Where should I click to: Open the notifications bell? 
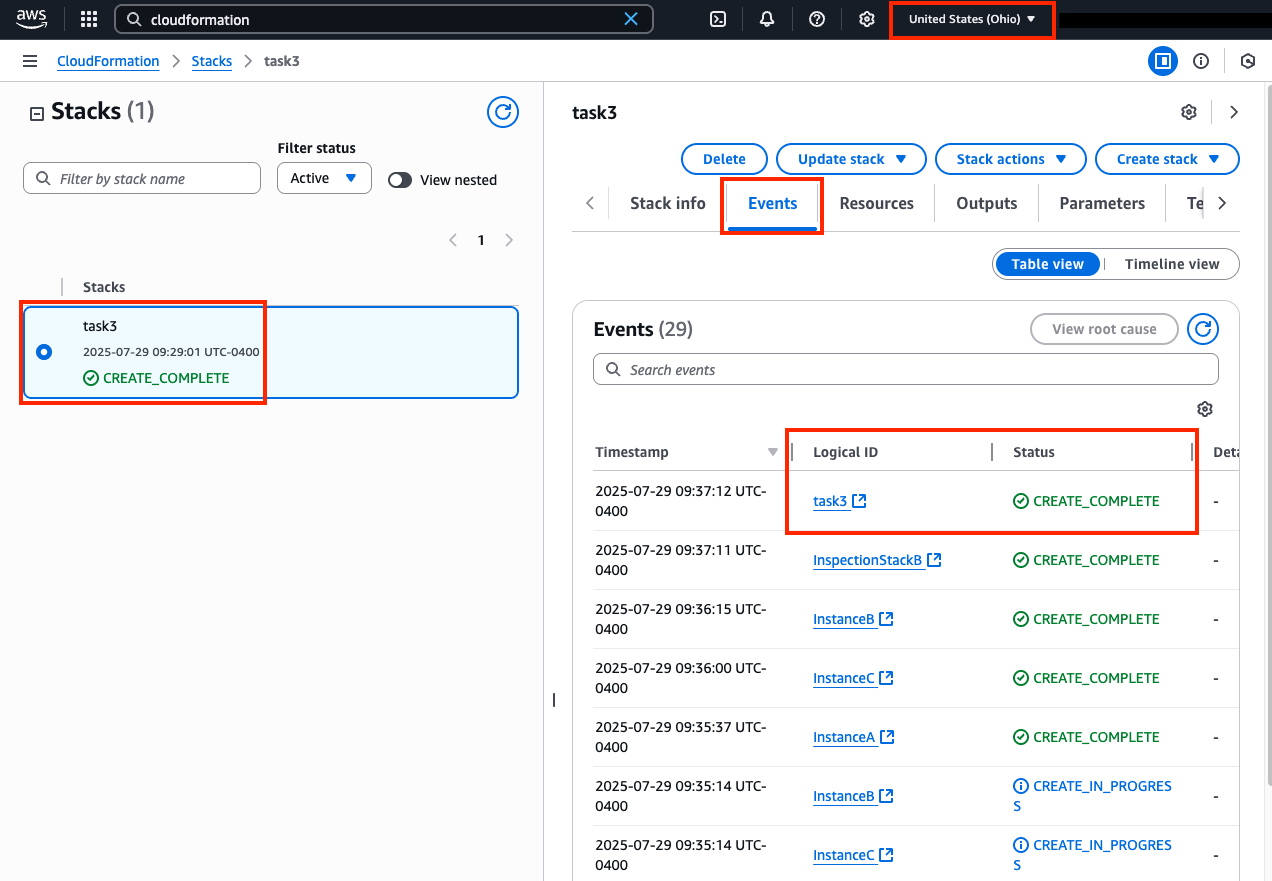pyautogui.click(x=767, y=19)
